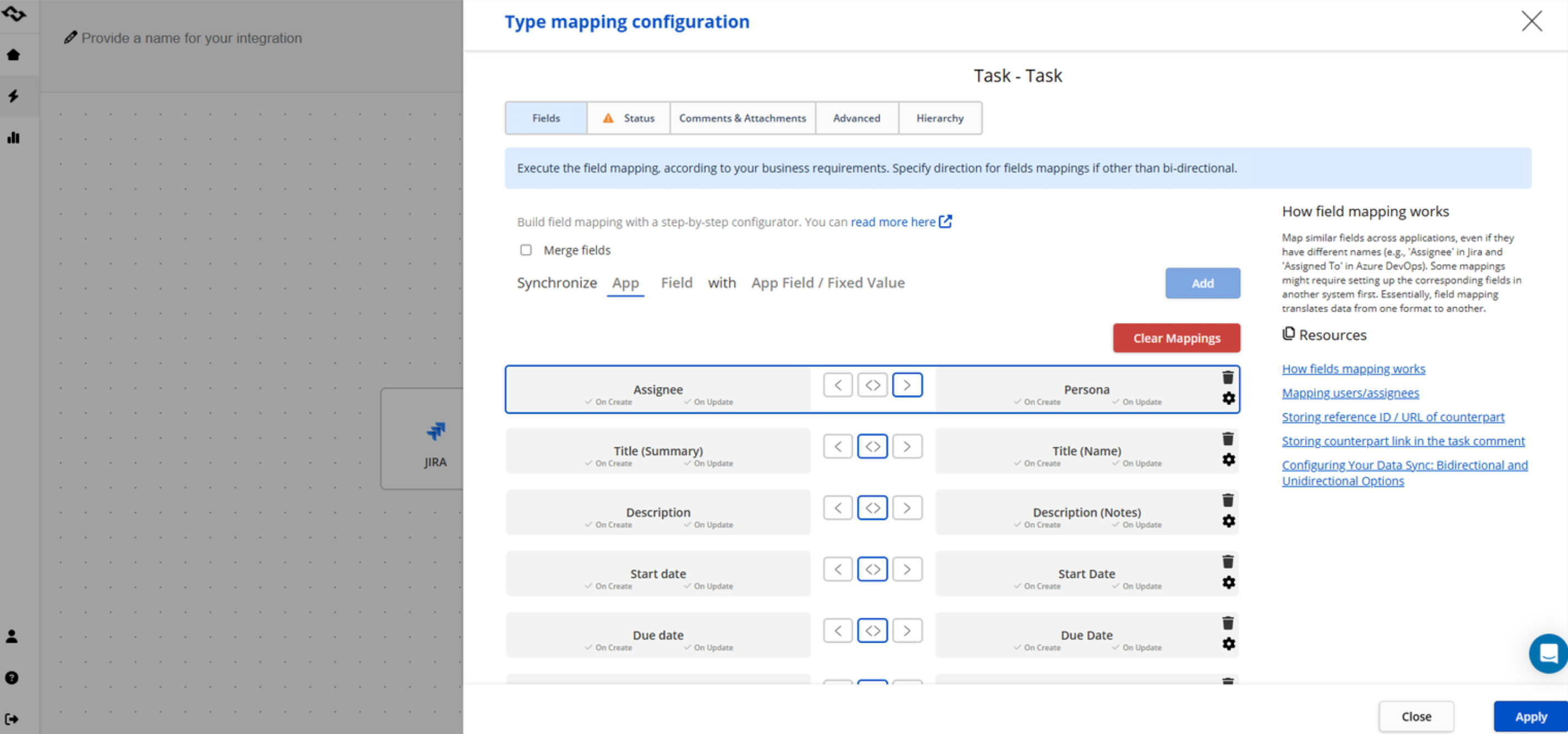Open the Comments & Attachments tab

pos(742,118)
